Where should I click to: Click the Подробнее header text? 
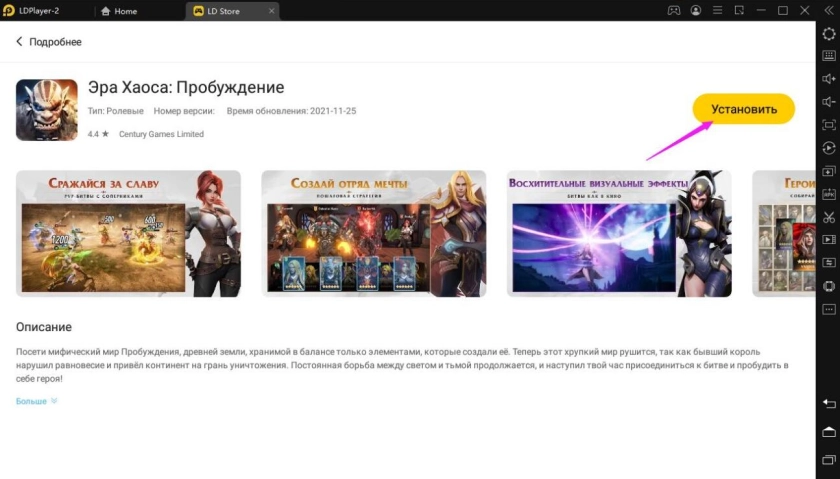(x=55, y=42)
